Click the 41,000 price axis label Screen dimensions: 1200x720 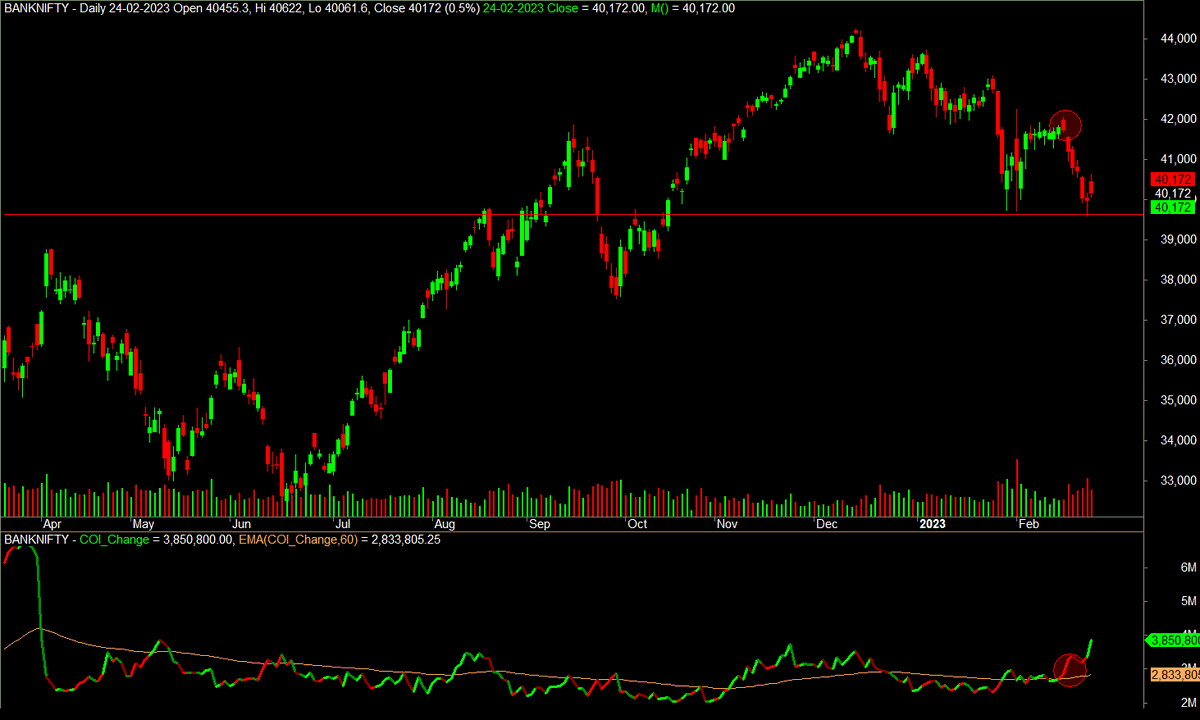tap(1177, 159)
